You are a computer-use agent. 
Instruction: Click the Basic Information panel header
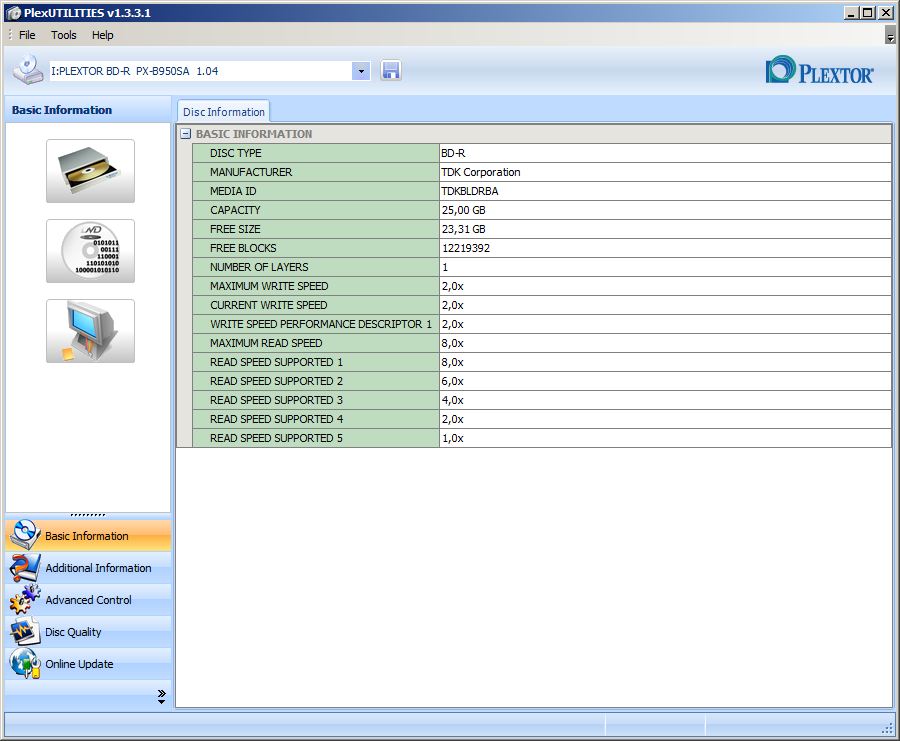pos(88,110)
